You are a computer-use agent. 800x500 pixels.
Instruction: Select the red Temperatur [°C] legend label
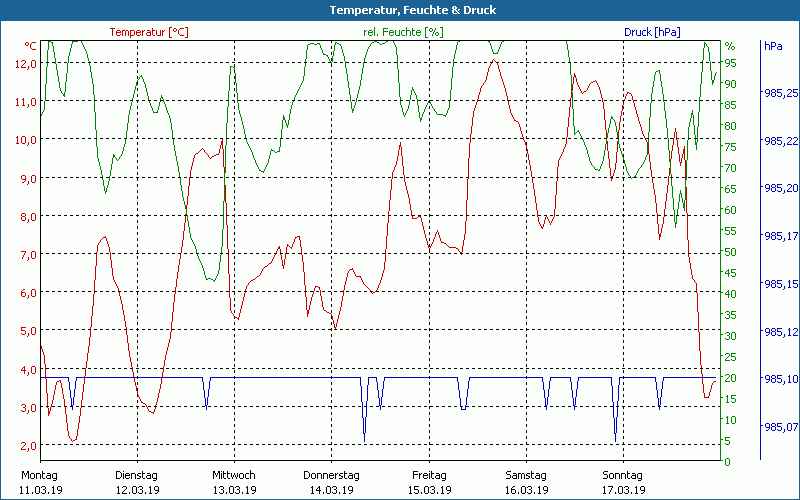pos(149,32)
